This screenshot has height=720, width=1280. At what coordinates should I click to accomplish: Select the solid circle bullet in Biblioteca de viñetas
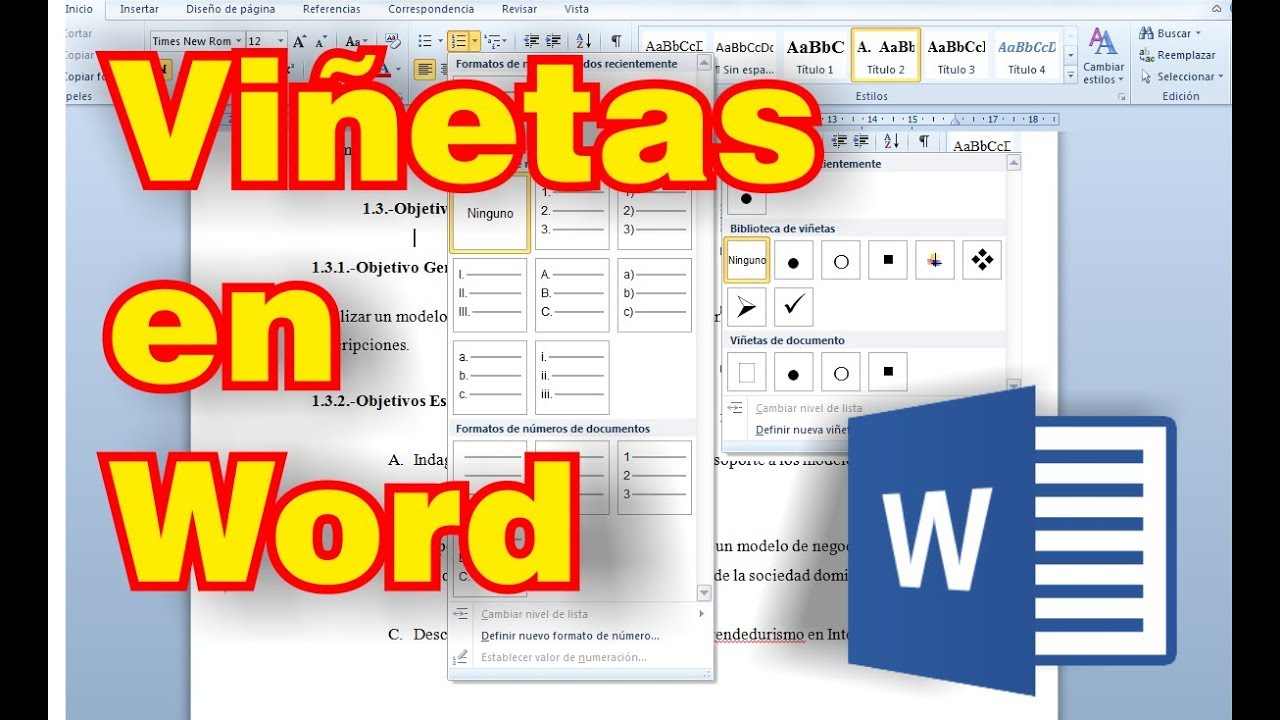click(x=794, y=260)
